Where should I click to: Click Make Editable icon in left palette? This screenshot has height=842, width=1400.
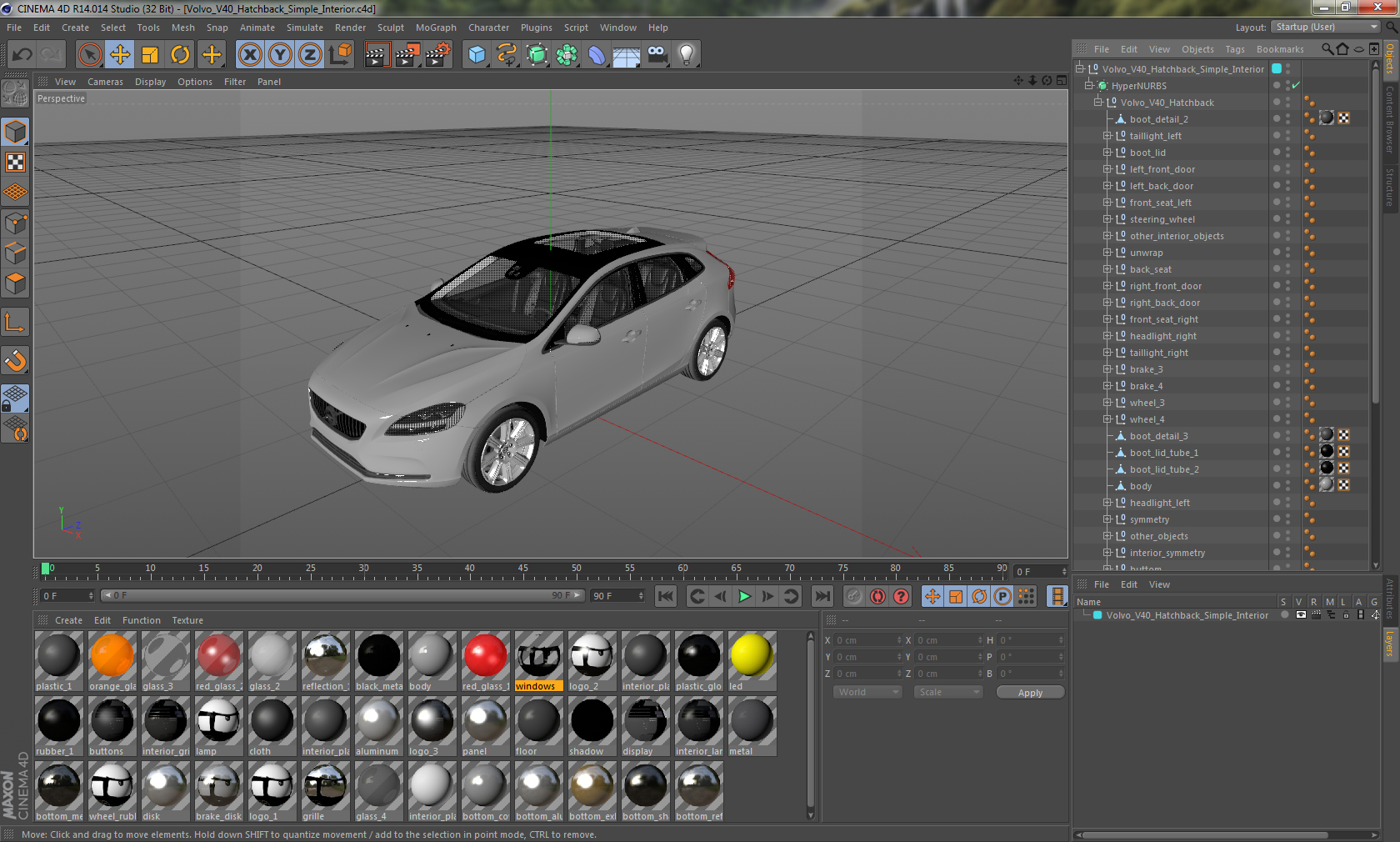(x=15, y=93)
